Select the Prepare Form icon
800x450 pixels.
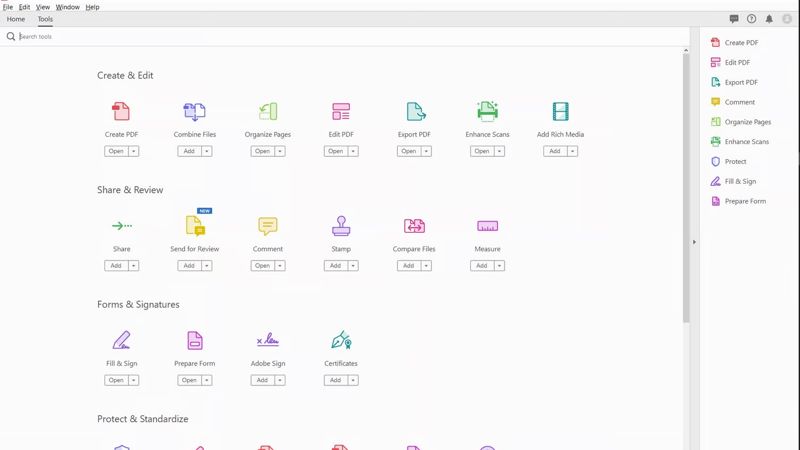[195, 340]
